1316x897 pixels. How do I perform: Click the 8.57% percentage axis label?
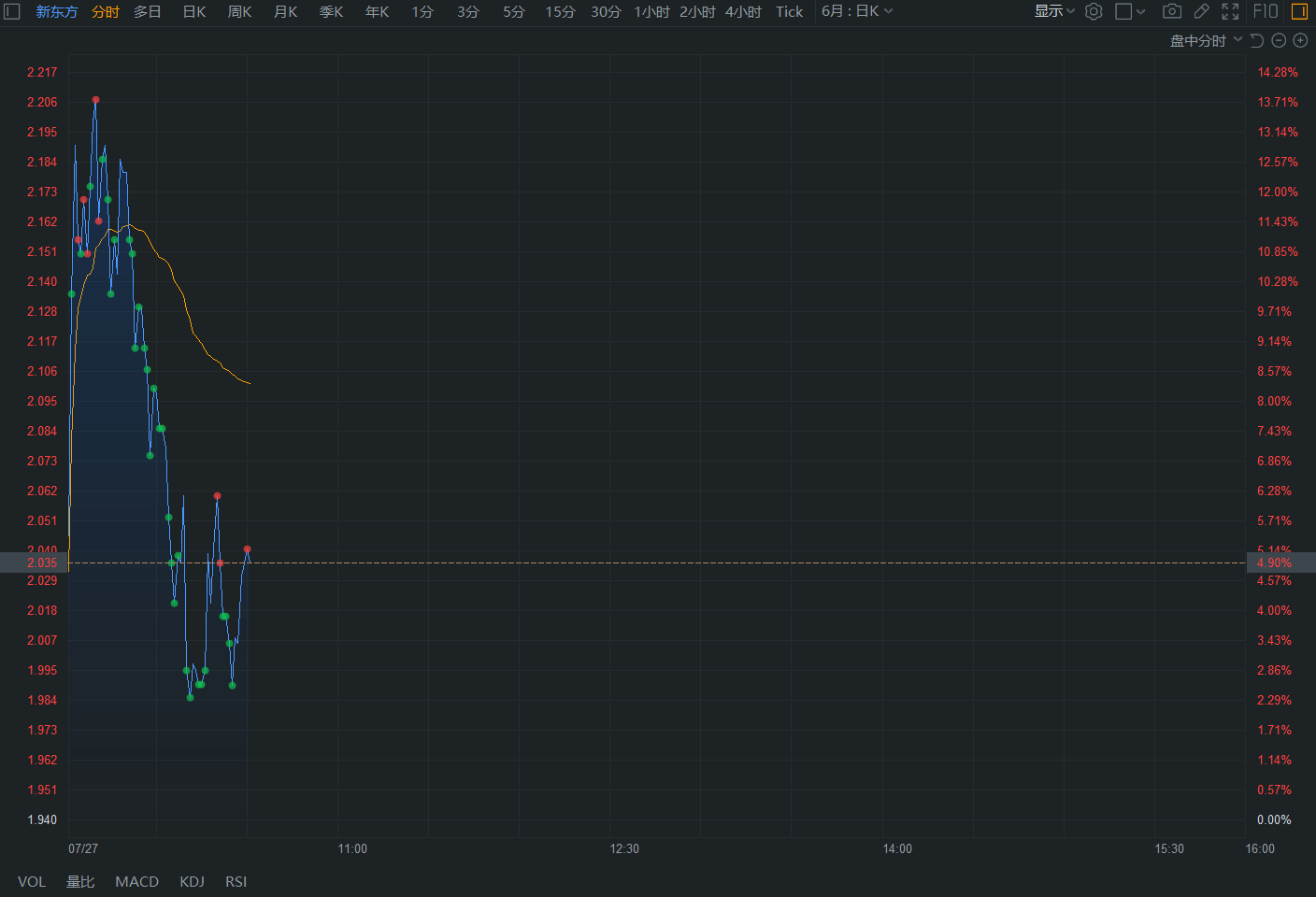pyautogui.click(x=1274, y=371)
